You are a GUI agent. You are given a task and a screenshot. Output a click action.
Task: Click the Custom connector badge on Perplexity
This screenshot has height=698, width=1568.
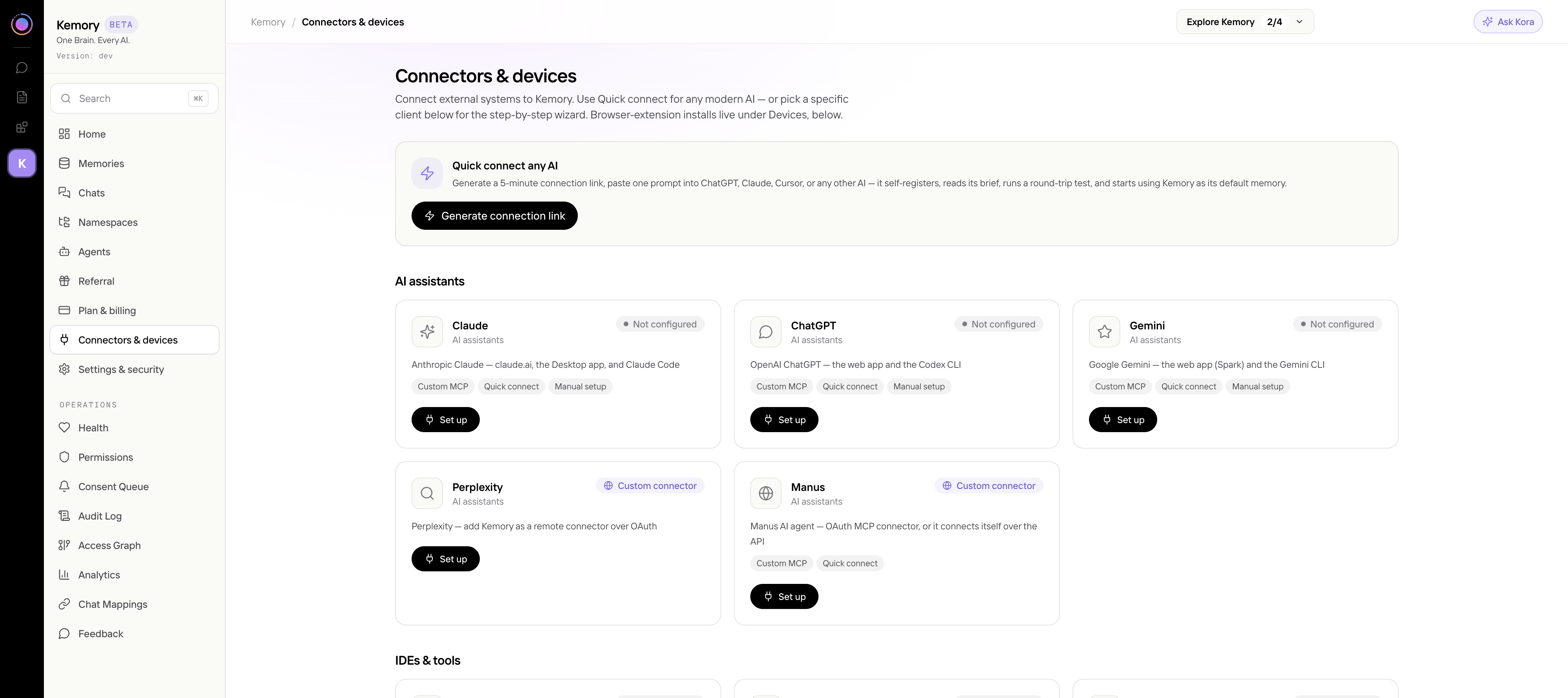(650, 485)
